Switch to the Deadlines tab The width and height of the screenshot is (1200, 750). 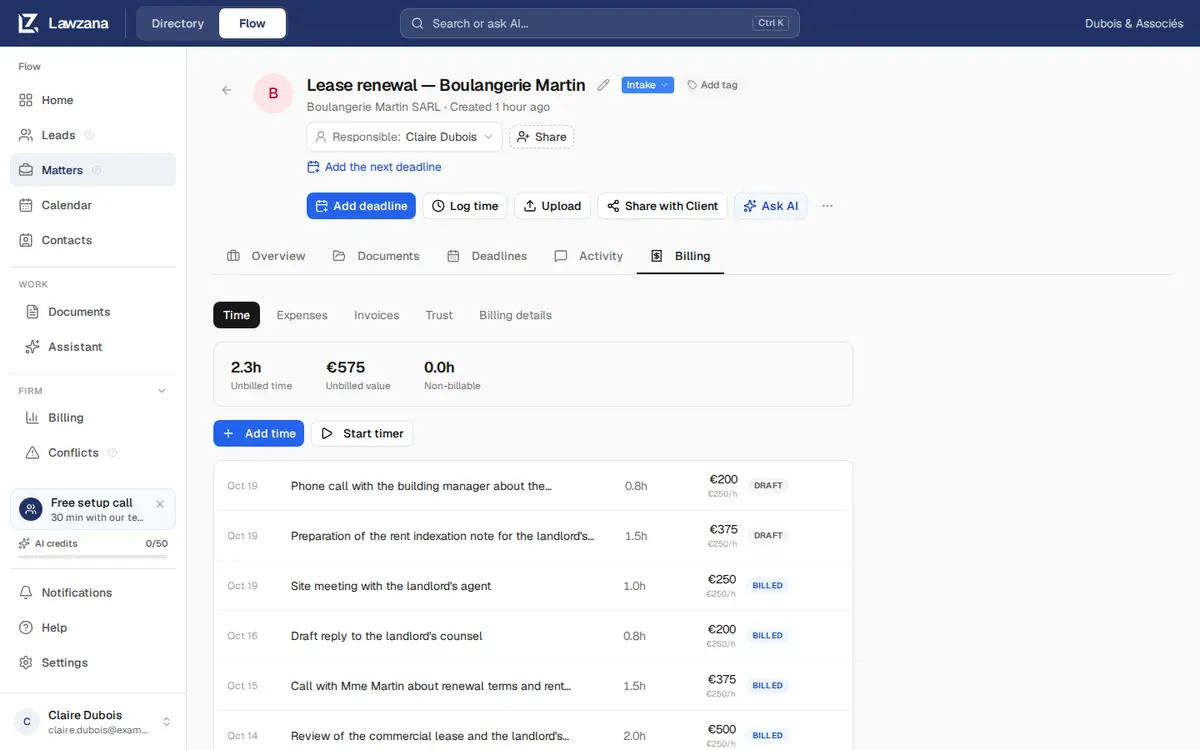(487, 256)
